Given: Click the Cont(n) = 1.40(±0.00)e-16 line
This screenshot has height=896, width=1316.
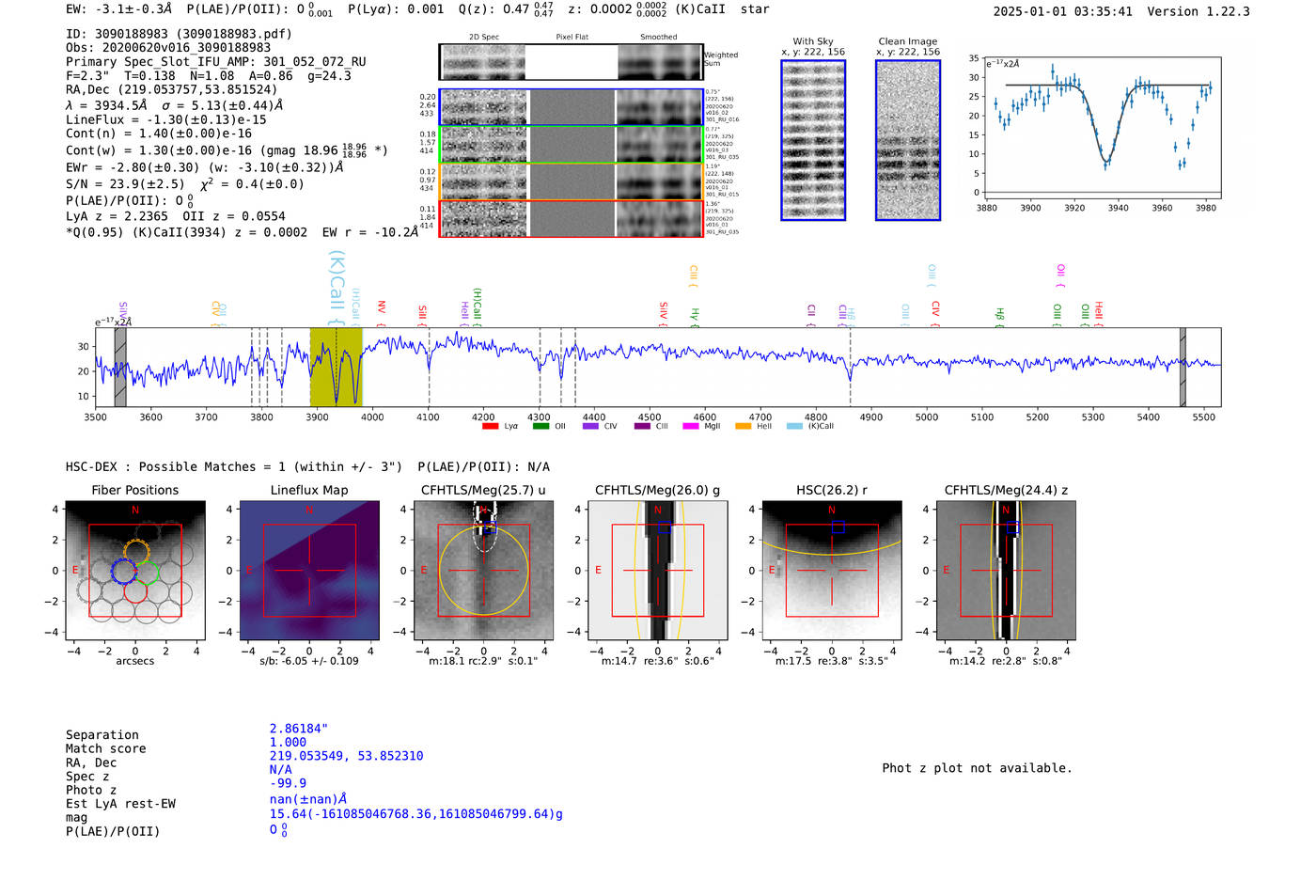Looking at the screenshot, I should (x=159, y=134).
